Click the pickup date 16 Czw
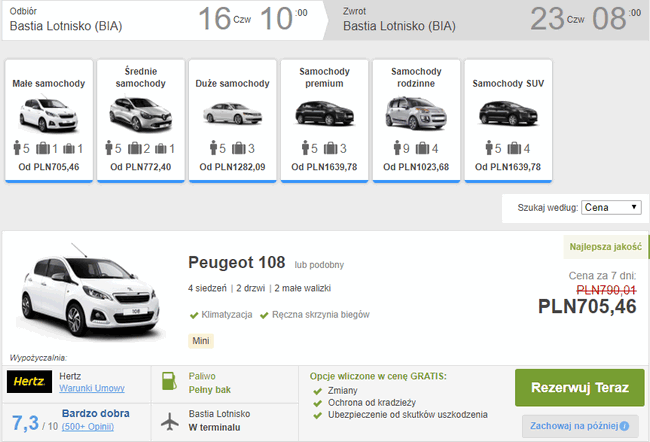This screenshot has width=650, height=442. [225, 19]
